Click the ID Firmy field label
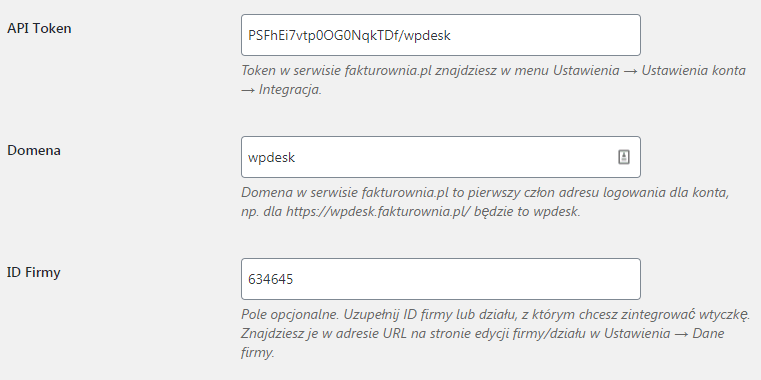Screen dimensions: 761x380 coord(33,272)
